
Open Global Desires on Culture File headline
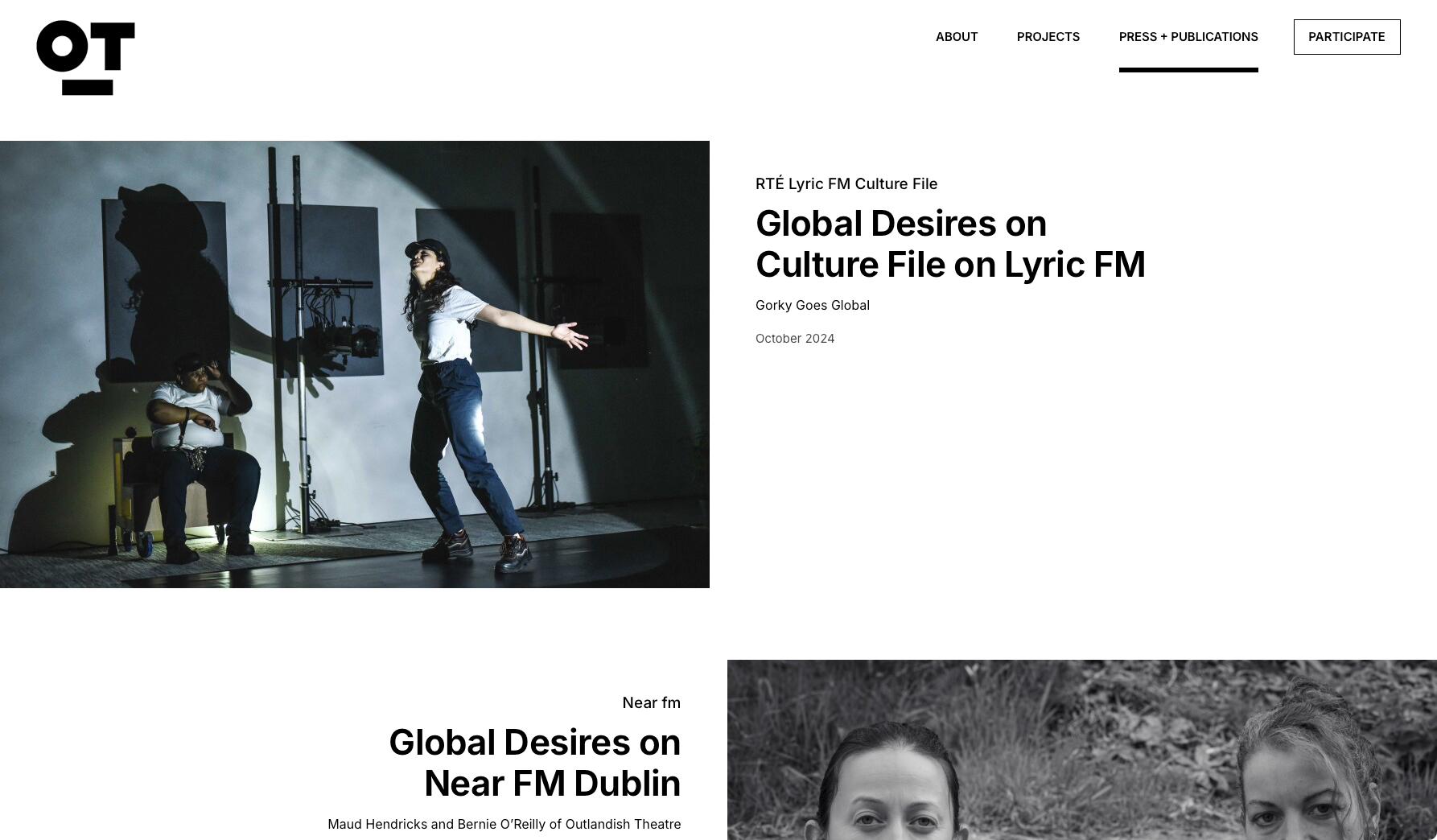pos(950,244)
